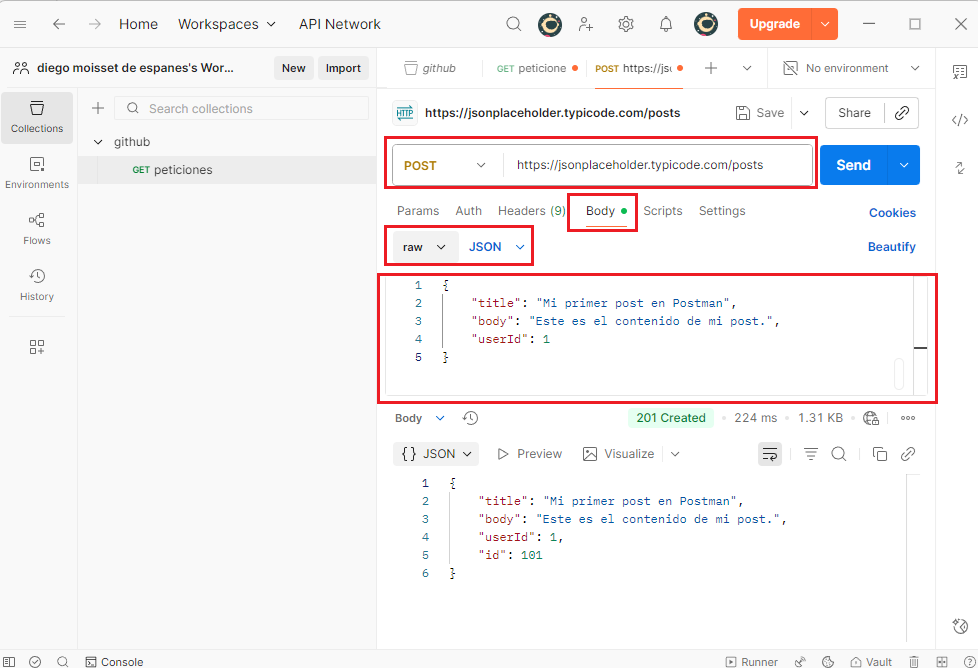Open the settings gear icon
This screenshot has width=978, height=668.
626,24
